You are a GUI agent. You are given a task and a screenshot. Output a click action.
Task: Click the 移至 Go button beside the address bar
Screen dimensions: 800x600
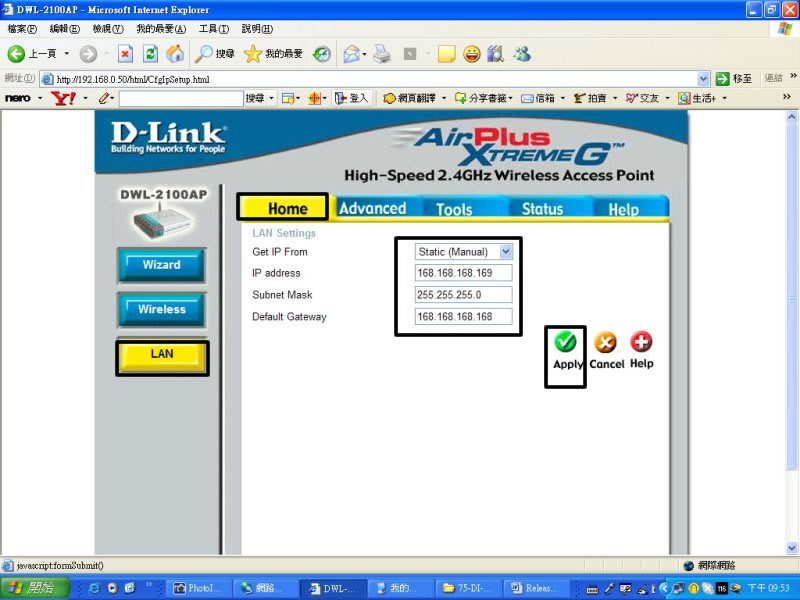coord(734,79)
